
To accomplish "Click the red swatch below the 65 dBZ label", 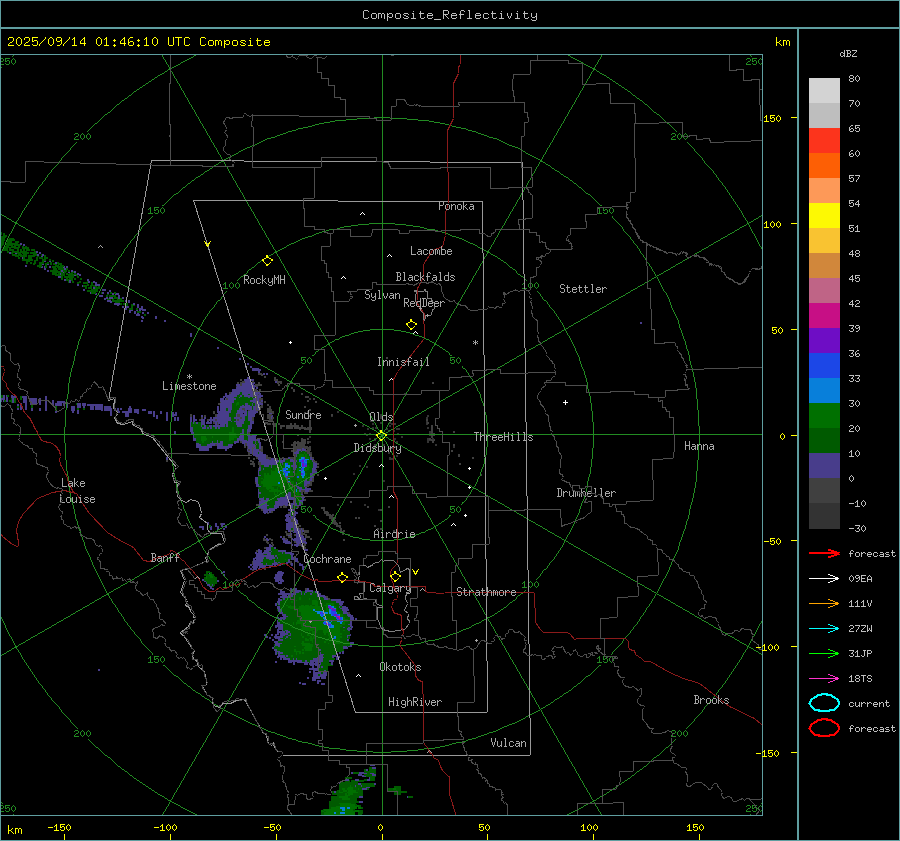I will (x=824, y=140).
